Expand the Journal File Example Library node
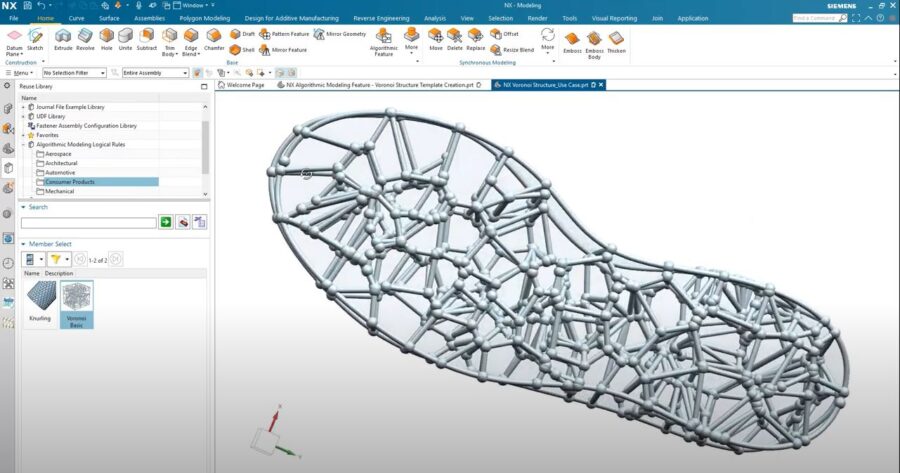The height and width of the screenshot is (473, 900). click(x=24, y=107)
